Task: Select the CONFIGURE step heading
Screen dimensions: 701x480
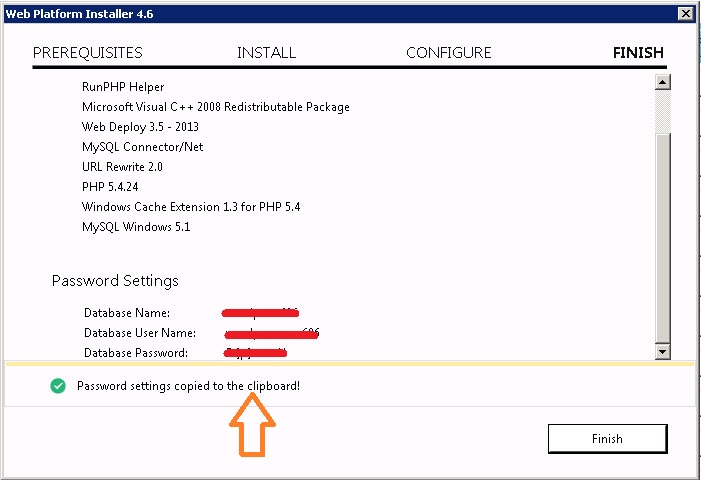Action: coord(448,53)
